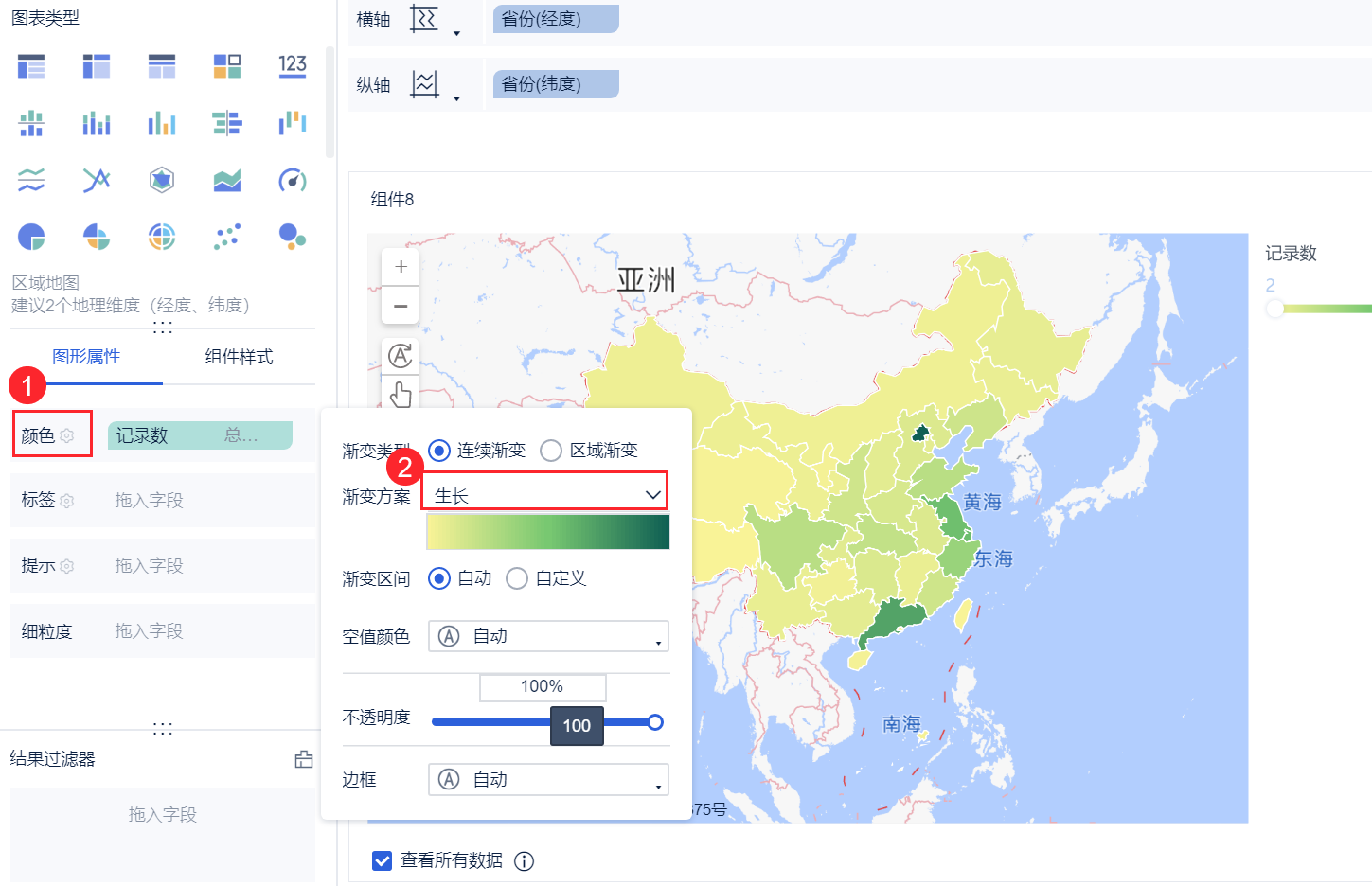Image resolution: width=1372 pixels, height=886 pixels.
Task: Set 渐变区间 to 自动
Action: (439, 578)
